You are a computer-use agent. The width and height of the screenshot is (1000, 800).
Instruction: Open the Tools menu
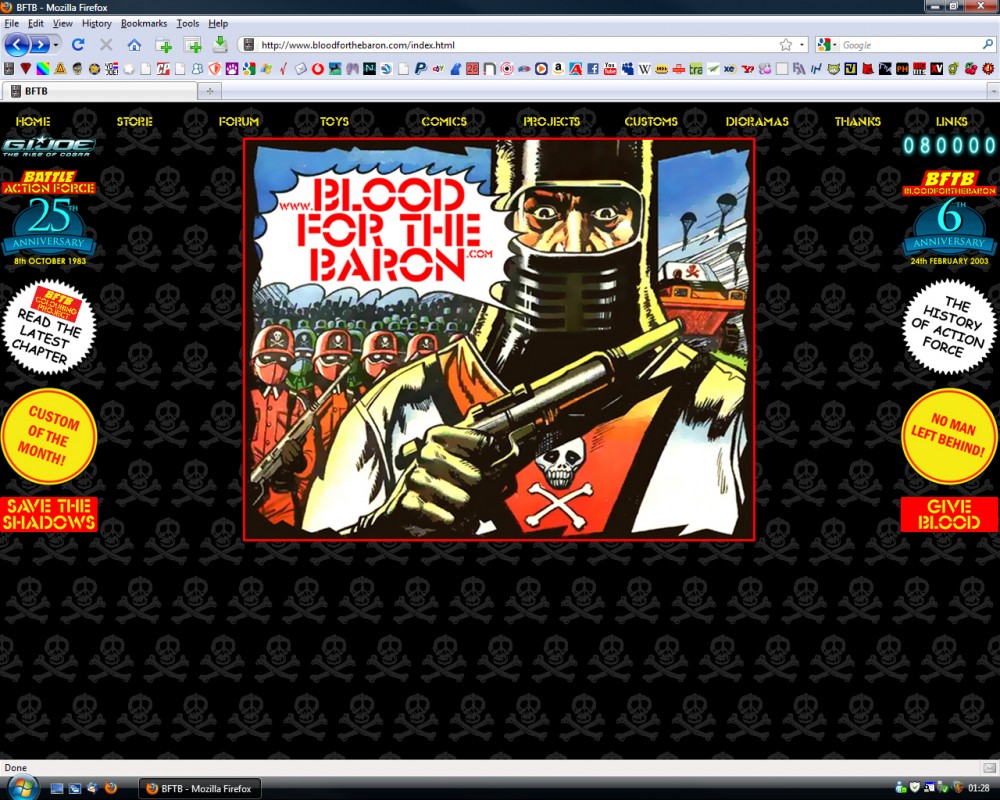(x=188, y=24)
